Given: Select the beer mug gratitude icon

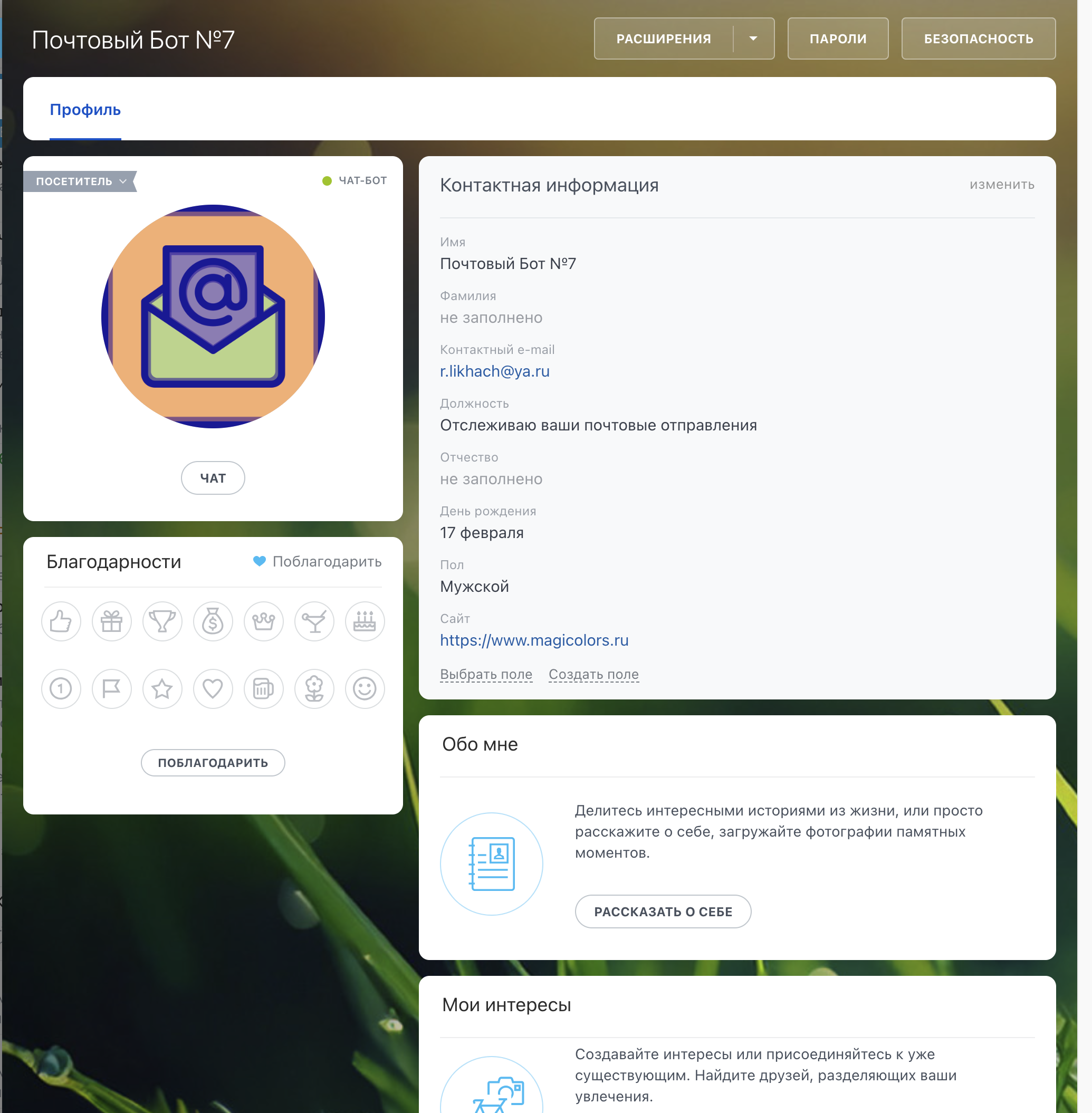Looking at the screenshot, I should (263, 688).
